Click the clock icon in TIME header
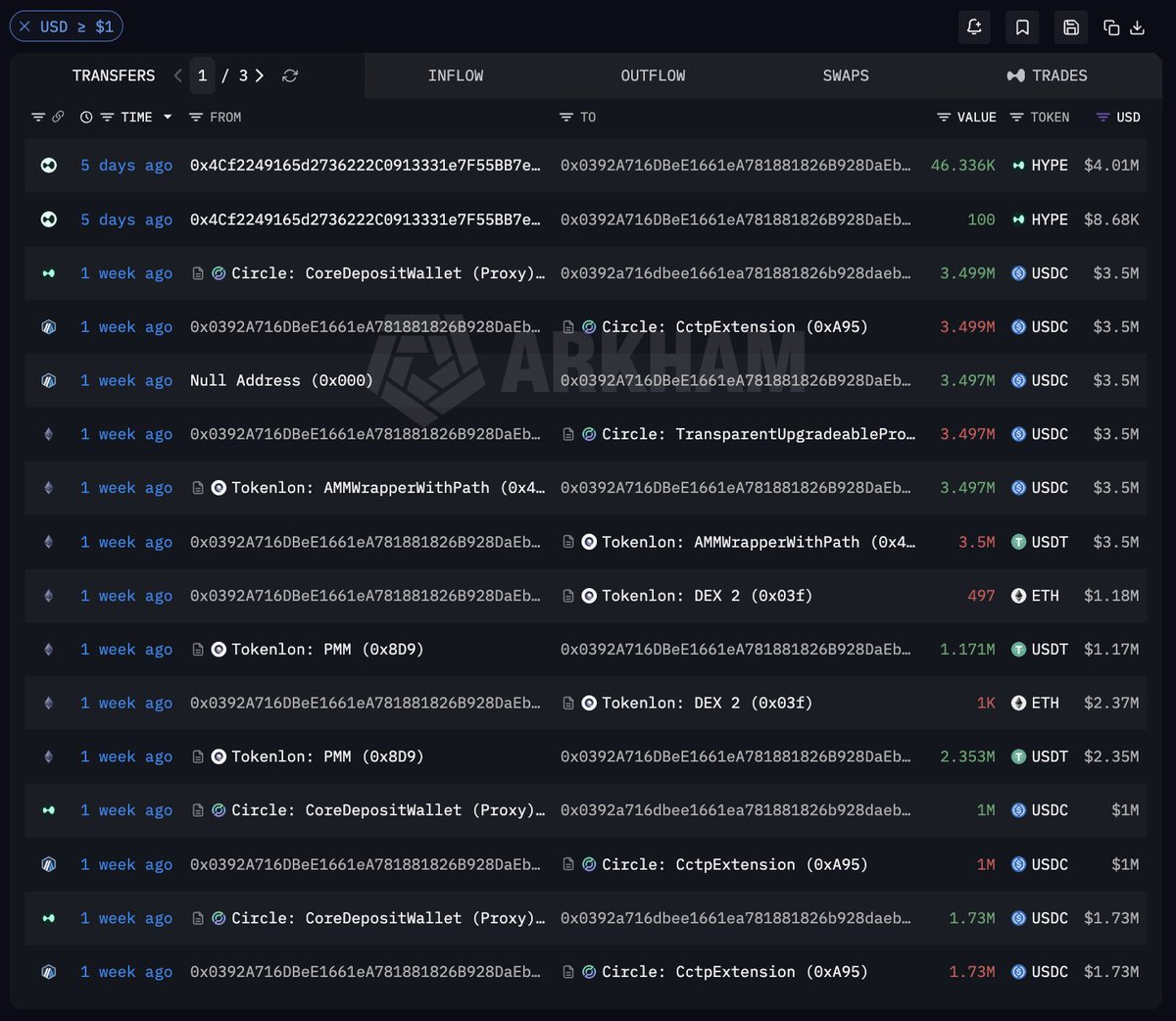 click(86, 117)
